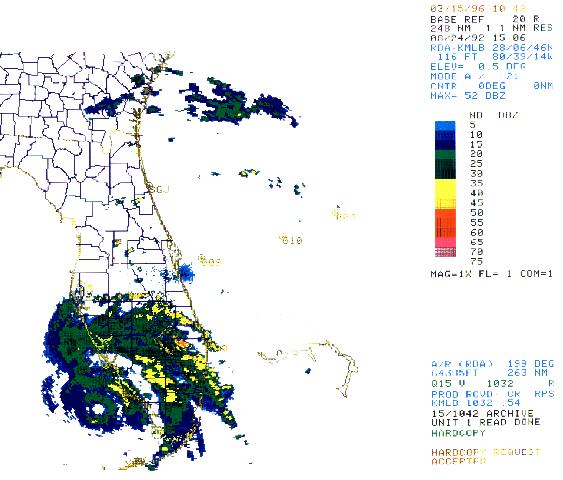Click the legend value 20
Image resolution: width=563 pixels, height=480 pixels.
coord(476,154)
